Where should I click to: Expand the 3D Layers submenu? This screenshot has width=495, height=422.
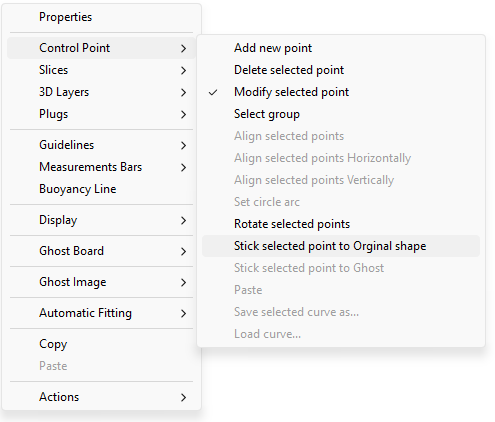[101, 92]
